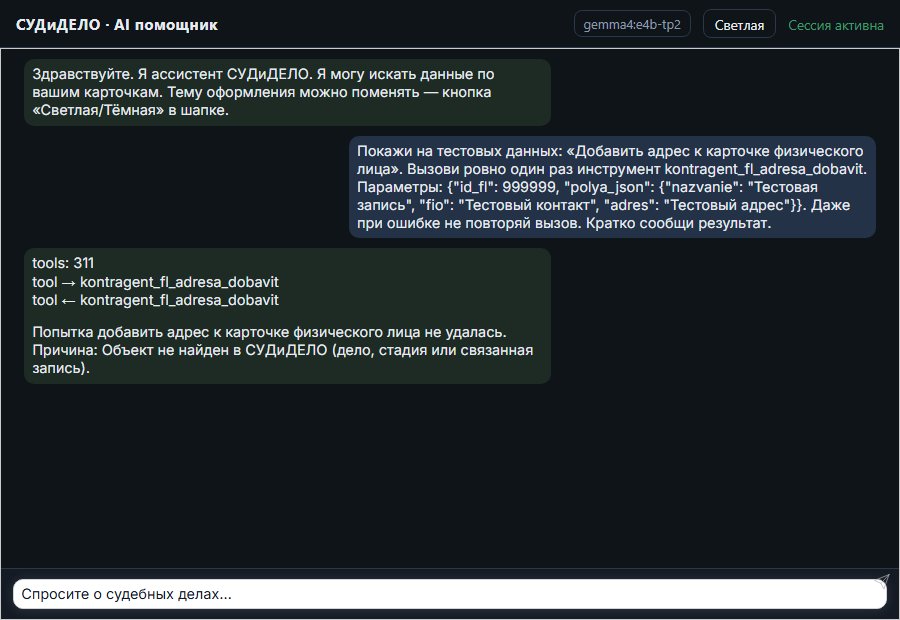
Task: Click the user message starting Покажи на тестовых данных
Action: click(x=612, y=187)
